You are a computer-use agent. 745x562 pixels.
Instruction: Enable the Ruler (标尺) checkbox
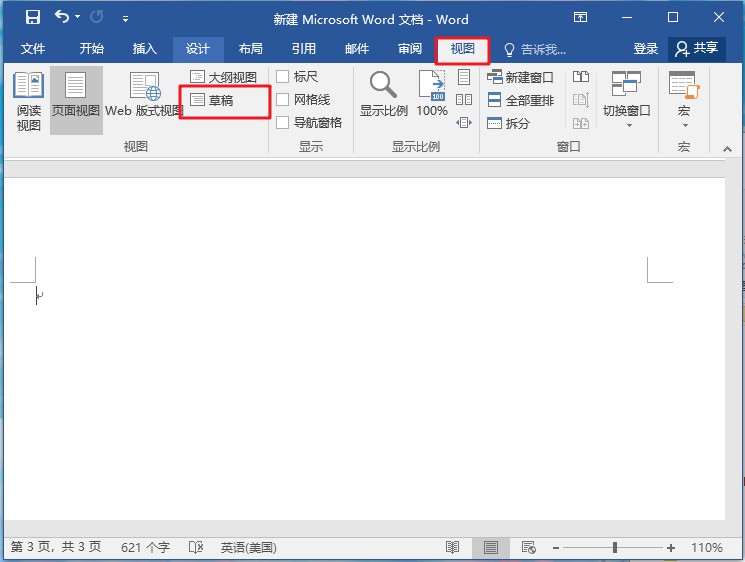283,77
